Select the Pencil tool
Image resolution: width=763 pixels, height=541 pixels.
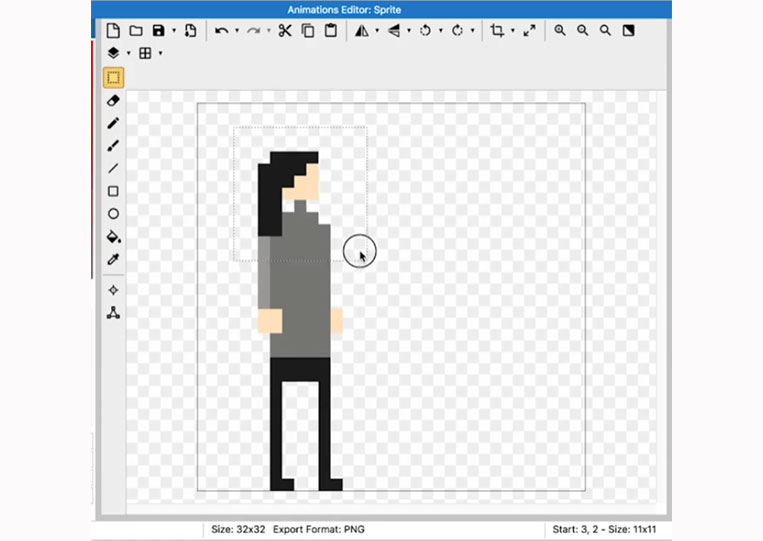click(113, 123)
